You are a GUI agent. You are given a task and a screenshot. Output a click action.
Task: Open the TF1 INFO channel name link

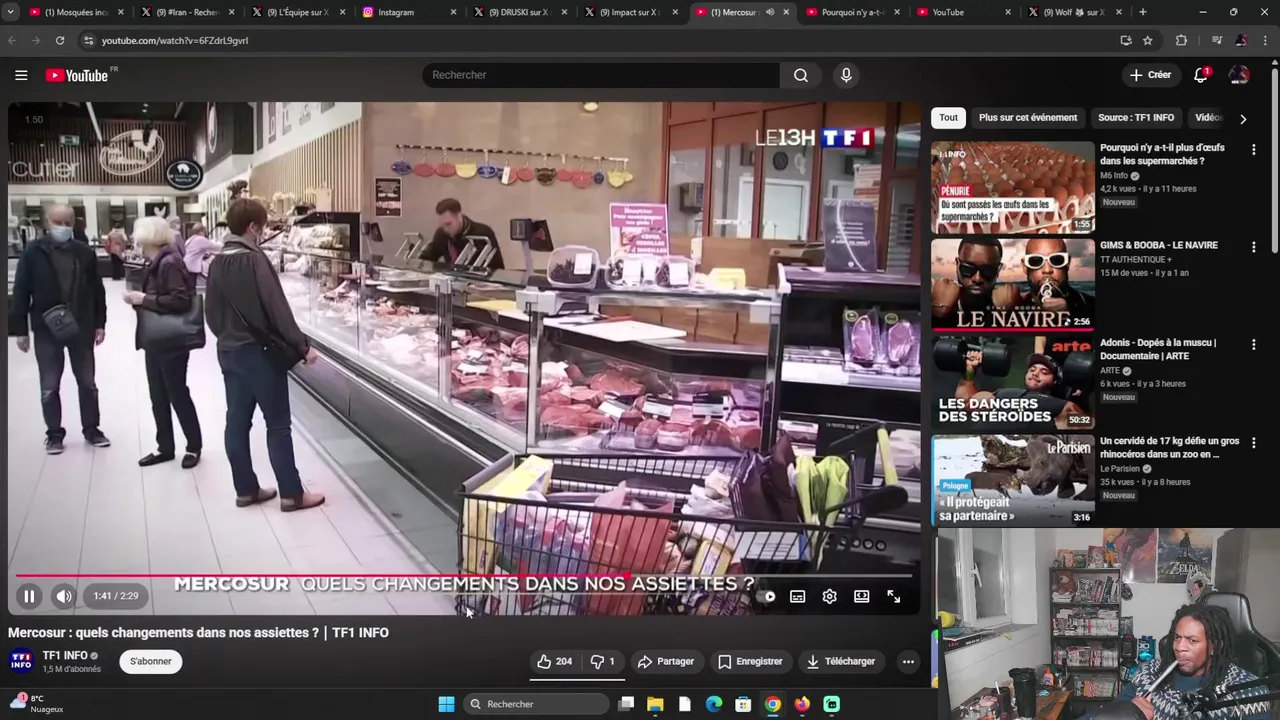pyautogui.click(x=65, y=655)
